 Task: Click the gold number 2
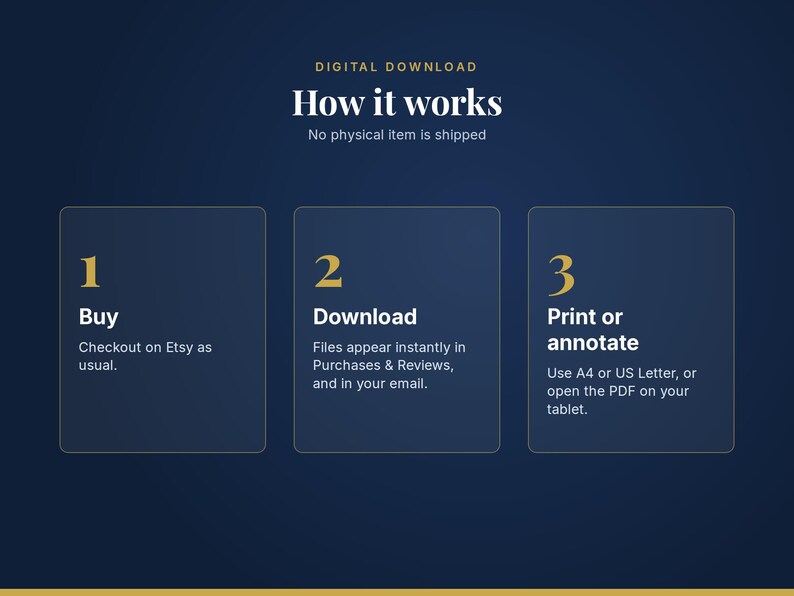[x=328, y=271]
